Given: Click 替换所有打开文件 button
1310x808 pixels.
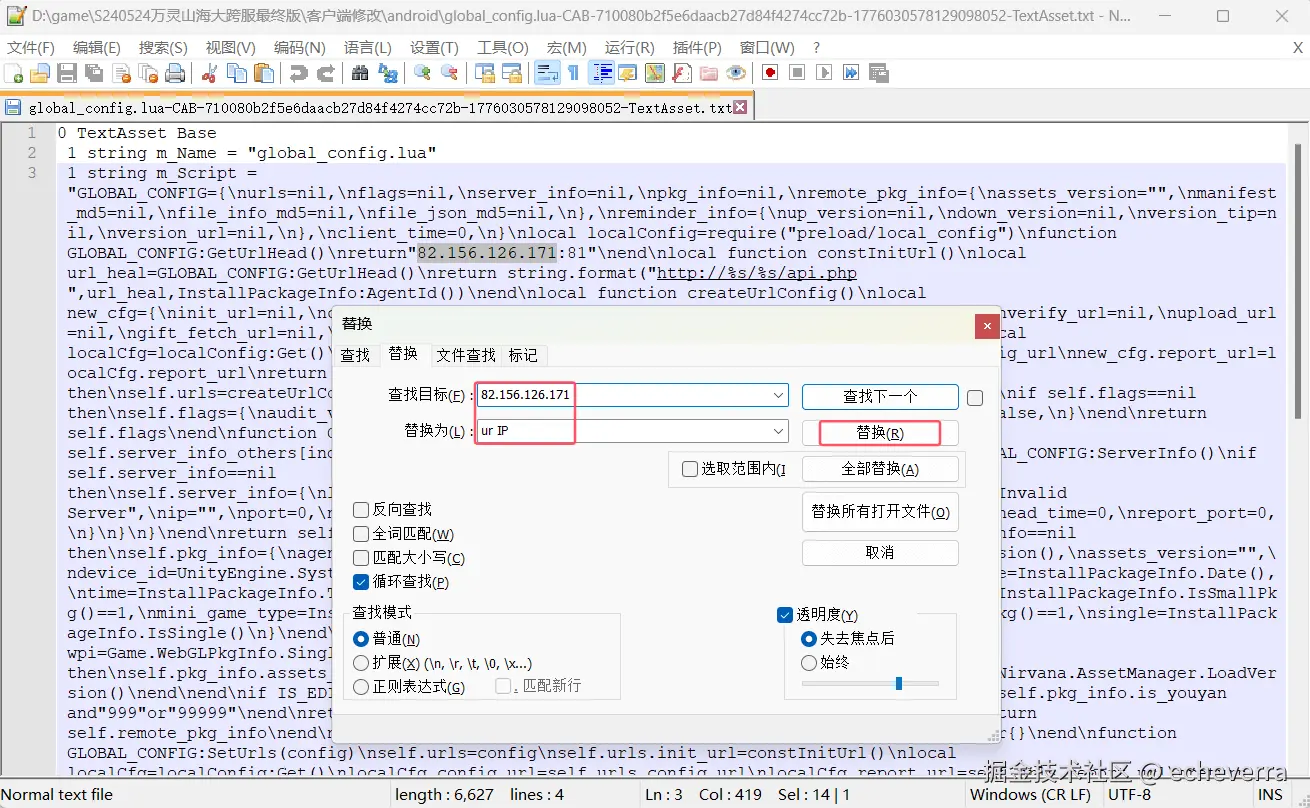Looking at the screenshot, I should (x=880, y=512).
